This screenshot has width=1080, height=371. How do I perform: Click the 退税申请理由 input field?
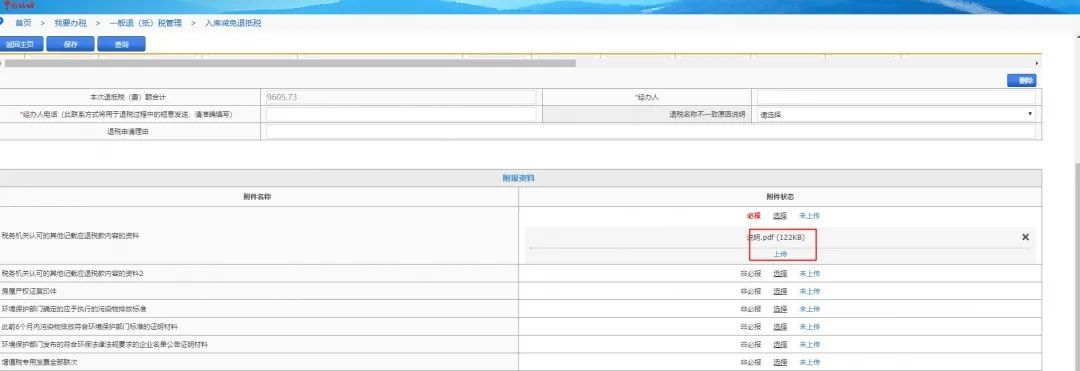(650, 131)
